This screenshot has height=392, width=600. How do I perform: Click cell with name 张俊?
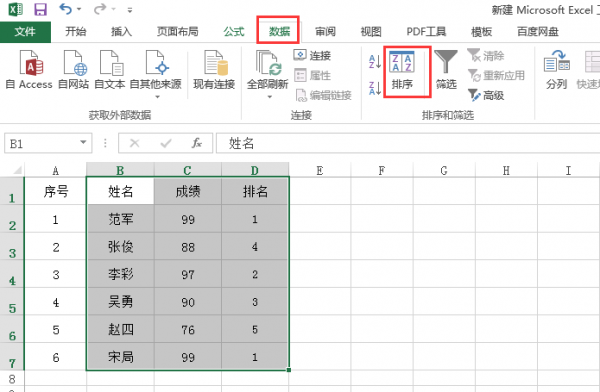[x=121, y=247]
